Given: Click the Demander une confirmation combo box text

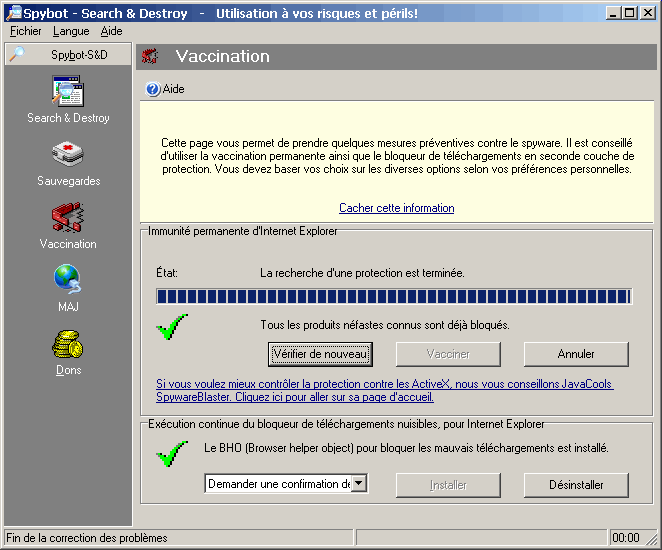Looking at the screenshot, I should point(279,484).
